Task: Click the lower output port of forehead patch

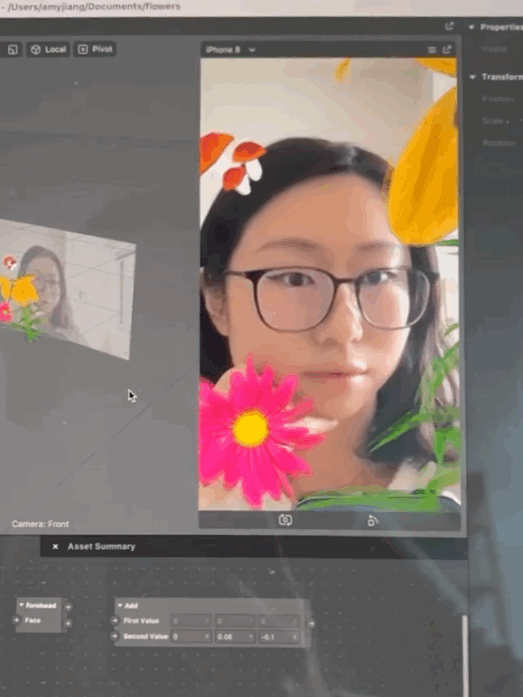Action: point(68,623)
